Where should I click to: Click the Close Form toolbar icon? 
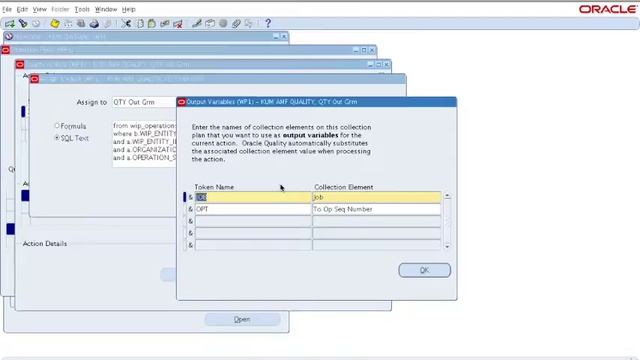(107, 24)
